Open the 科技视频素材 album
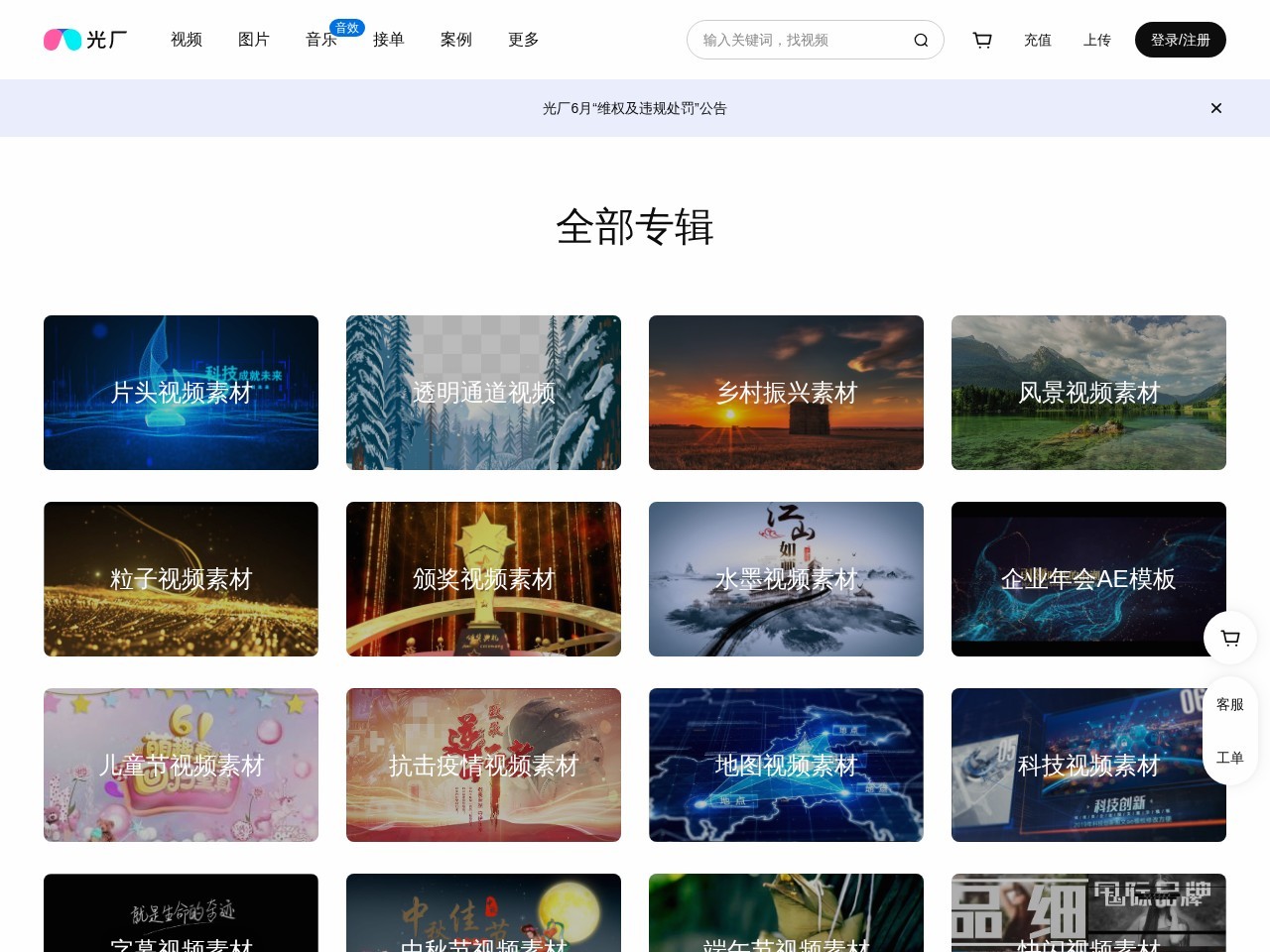Image resolution: width=1270 pixels, height=952 pixels. coord(1088,766)
